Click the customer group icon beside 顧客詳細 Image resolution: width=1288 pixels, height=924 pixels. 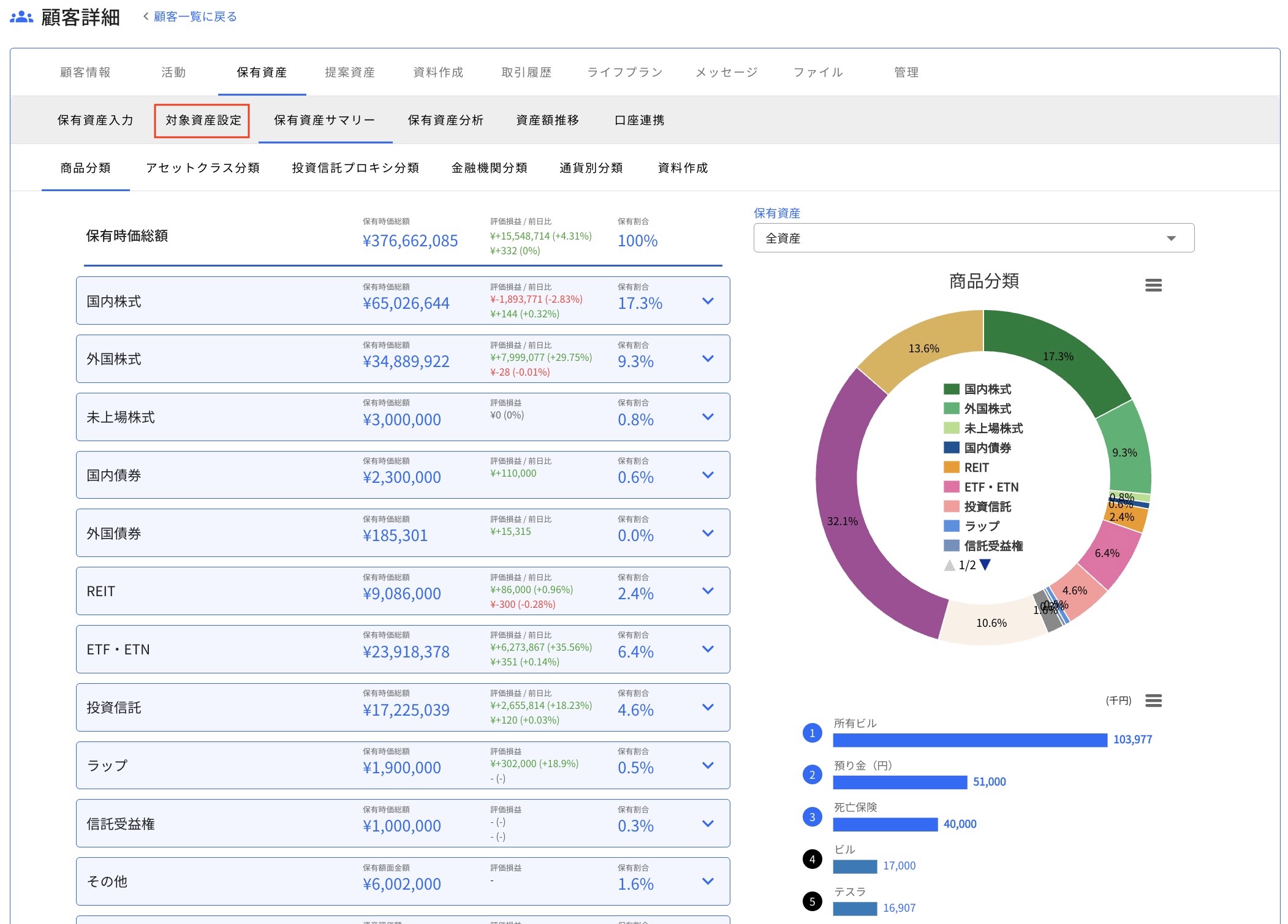coord(21,17)
